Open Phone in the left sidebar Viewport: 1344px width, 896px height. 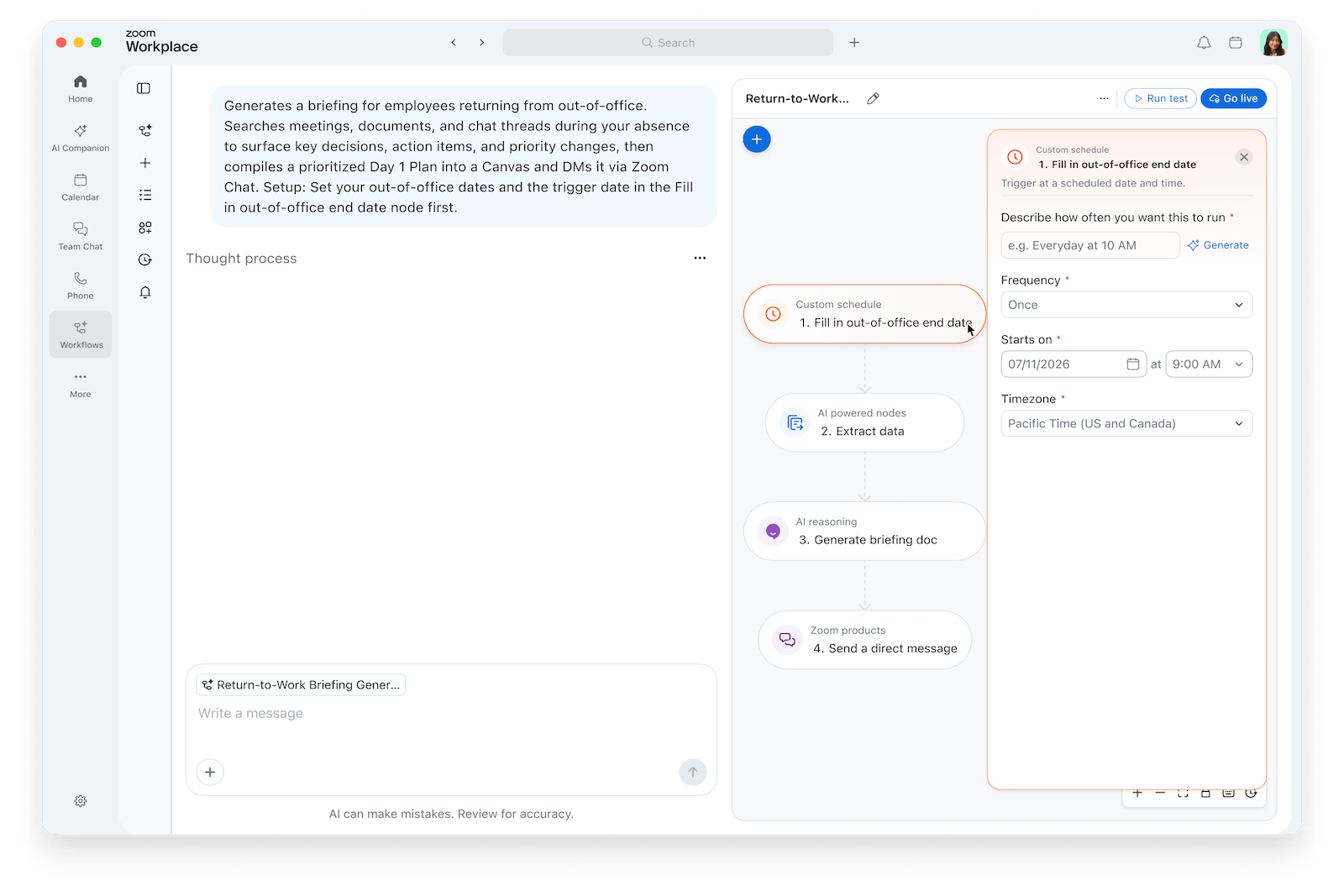[80, 285]
